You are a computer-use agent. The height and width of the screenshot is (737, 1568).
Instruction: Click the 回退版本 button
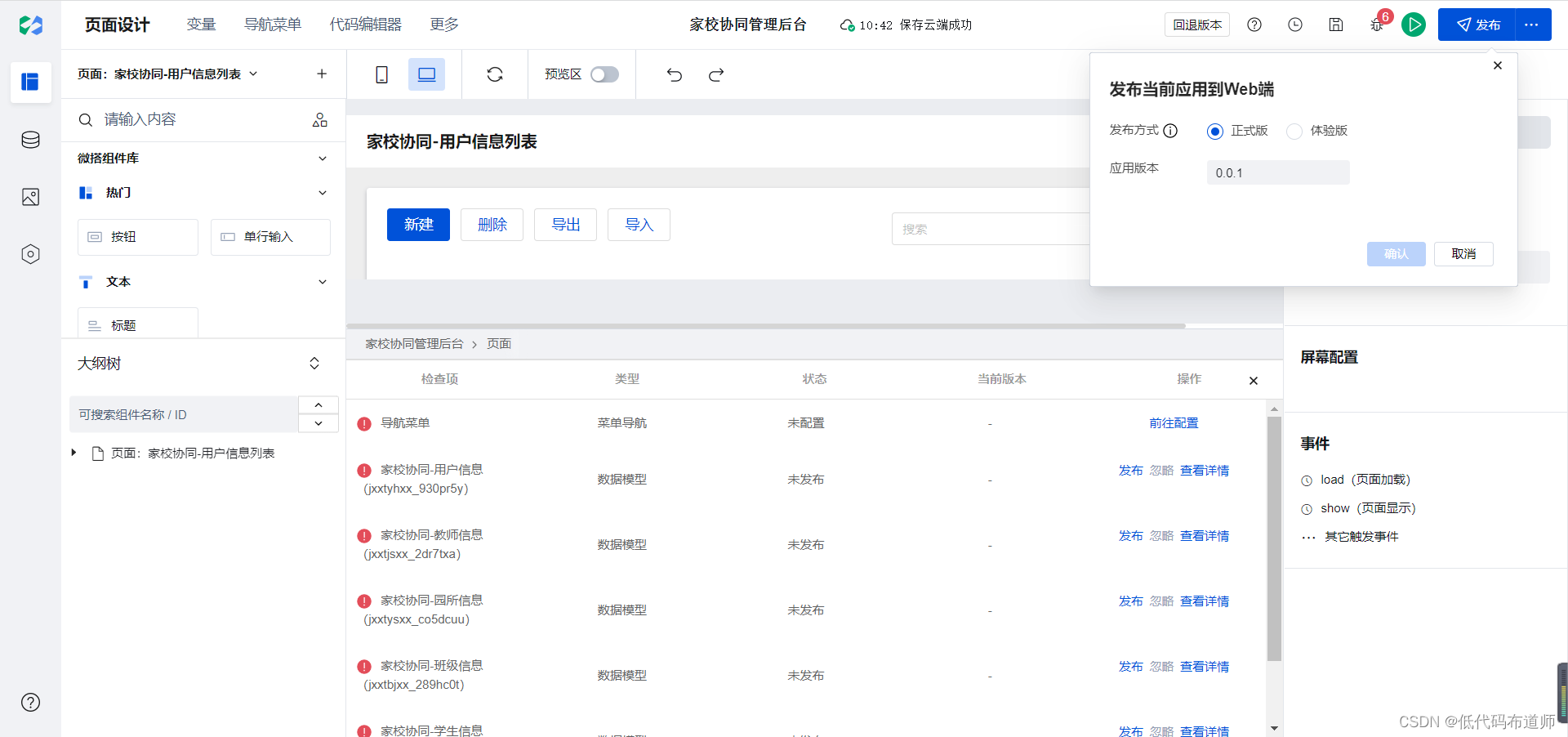point(1197,25)
